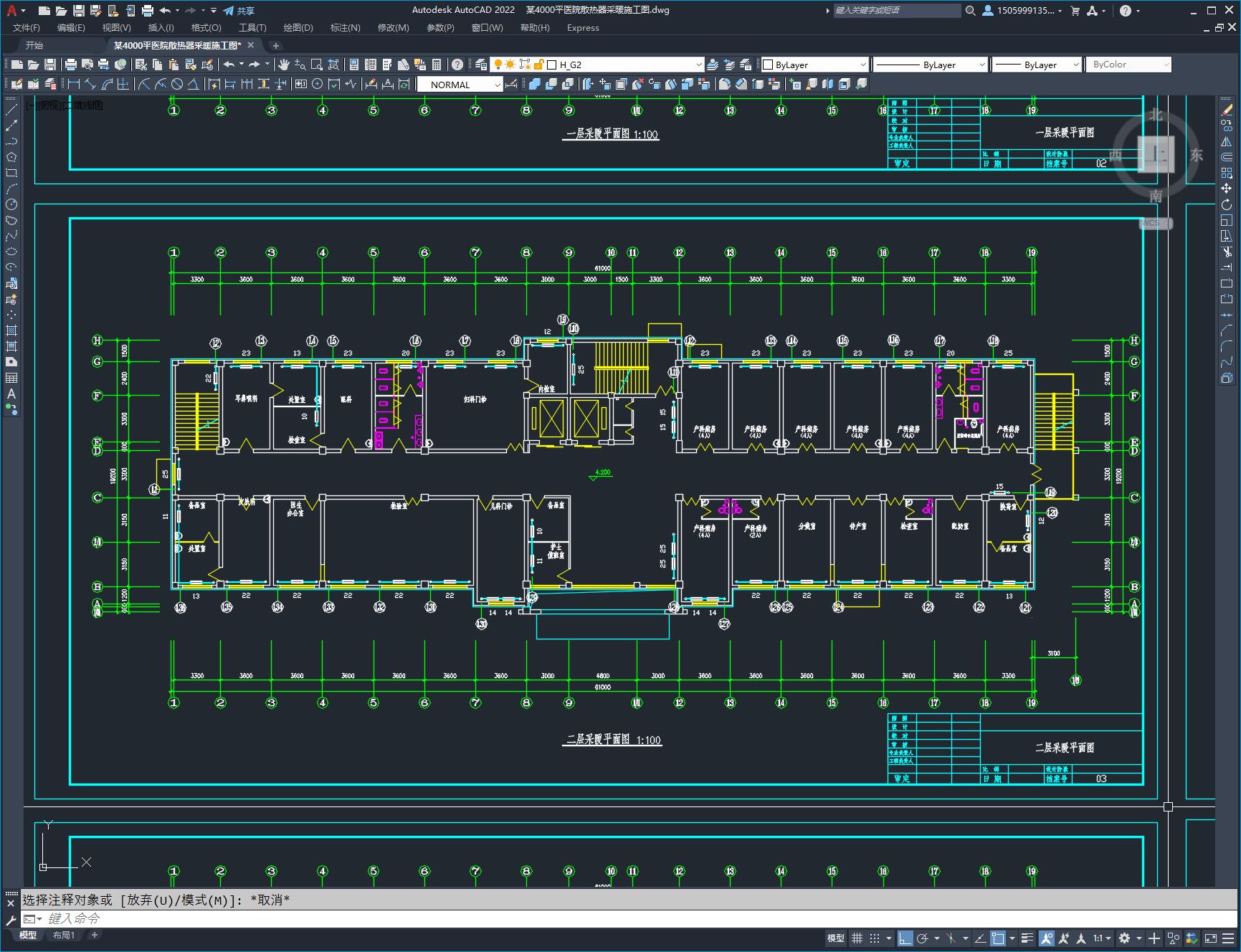1241x952 pixels.
Task: Click the Paste icon in standard toolbar
Action: point(173,65)
